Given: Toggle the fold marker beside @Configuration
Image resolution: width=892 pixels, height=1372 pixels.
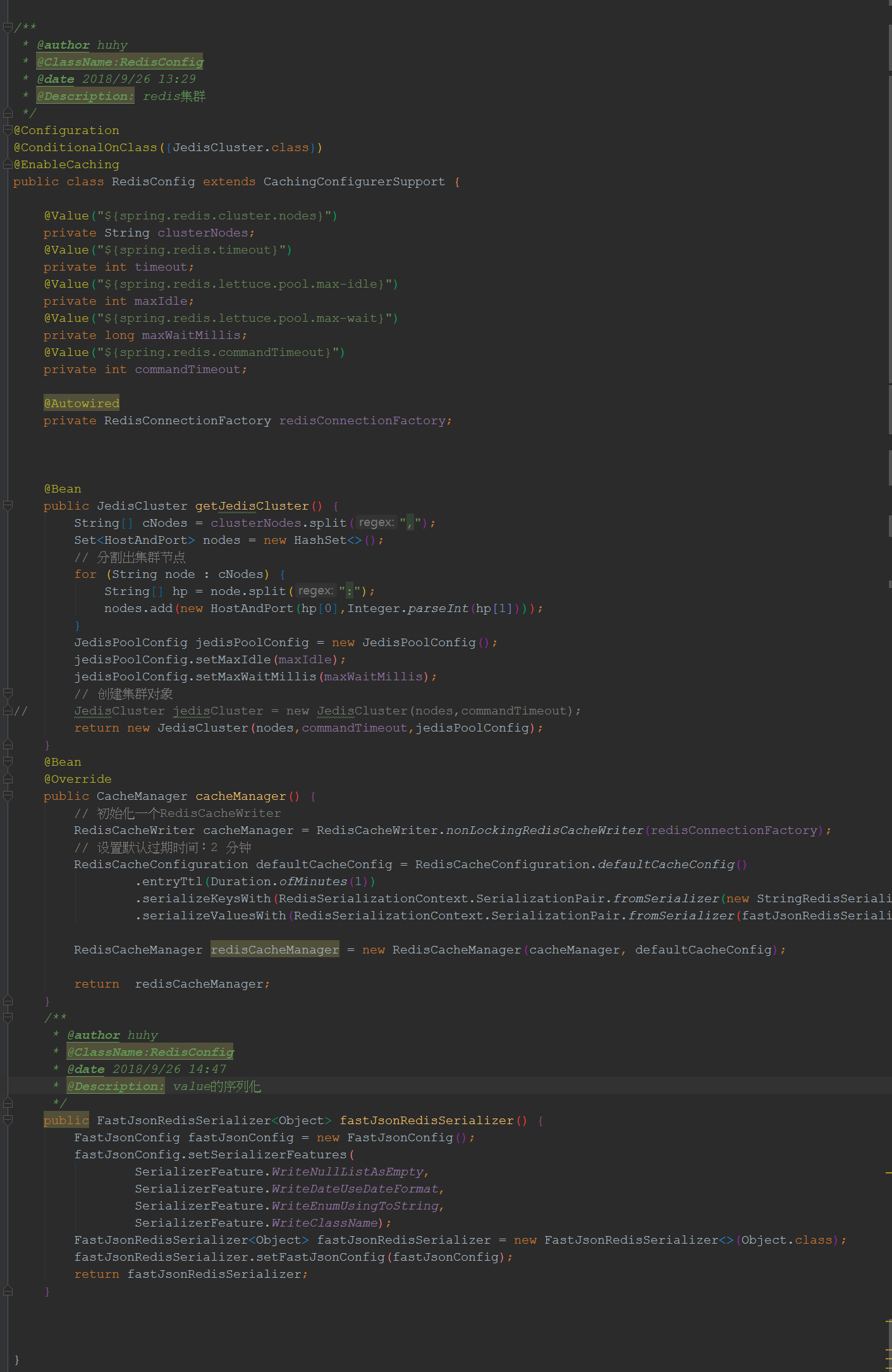Looking at the screenshot, I should 8,130.
